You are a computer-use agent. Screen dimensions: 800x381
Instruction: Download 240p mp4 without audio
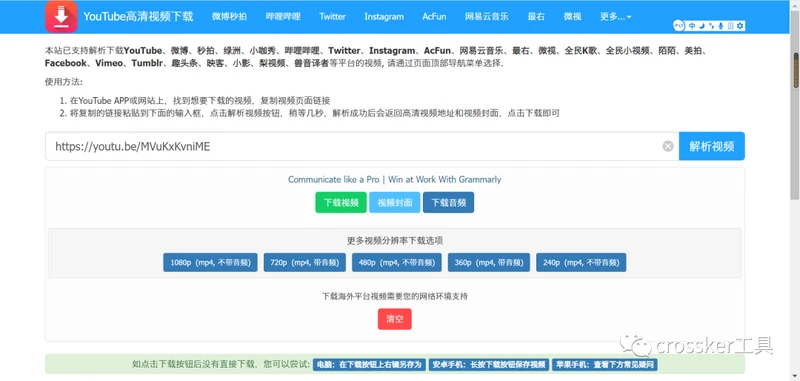581,263
